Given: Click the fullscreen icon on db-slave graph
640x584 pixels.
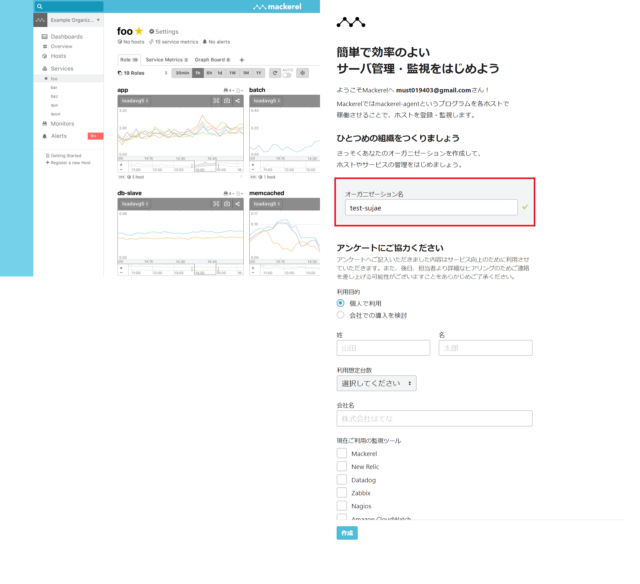Looking at the screenshot, I should pyautogui.click(x=216, y=204).
